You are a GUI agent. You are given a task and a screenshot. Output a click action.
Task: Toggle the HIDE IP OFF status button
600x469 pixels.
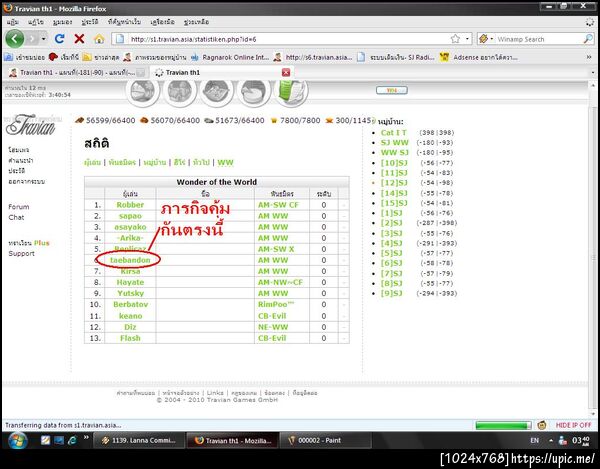573,425
